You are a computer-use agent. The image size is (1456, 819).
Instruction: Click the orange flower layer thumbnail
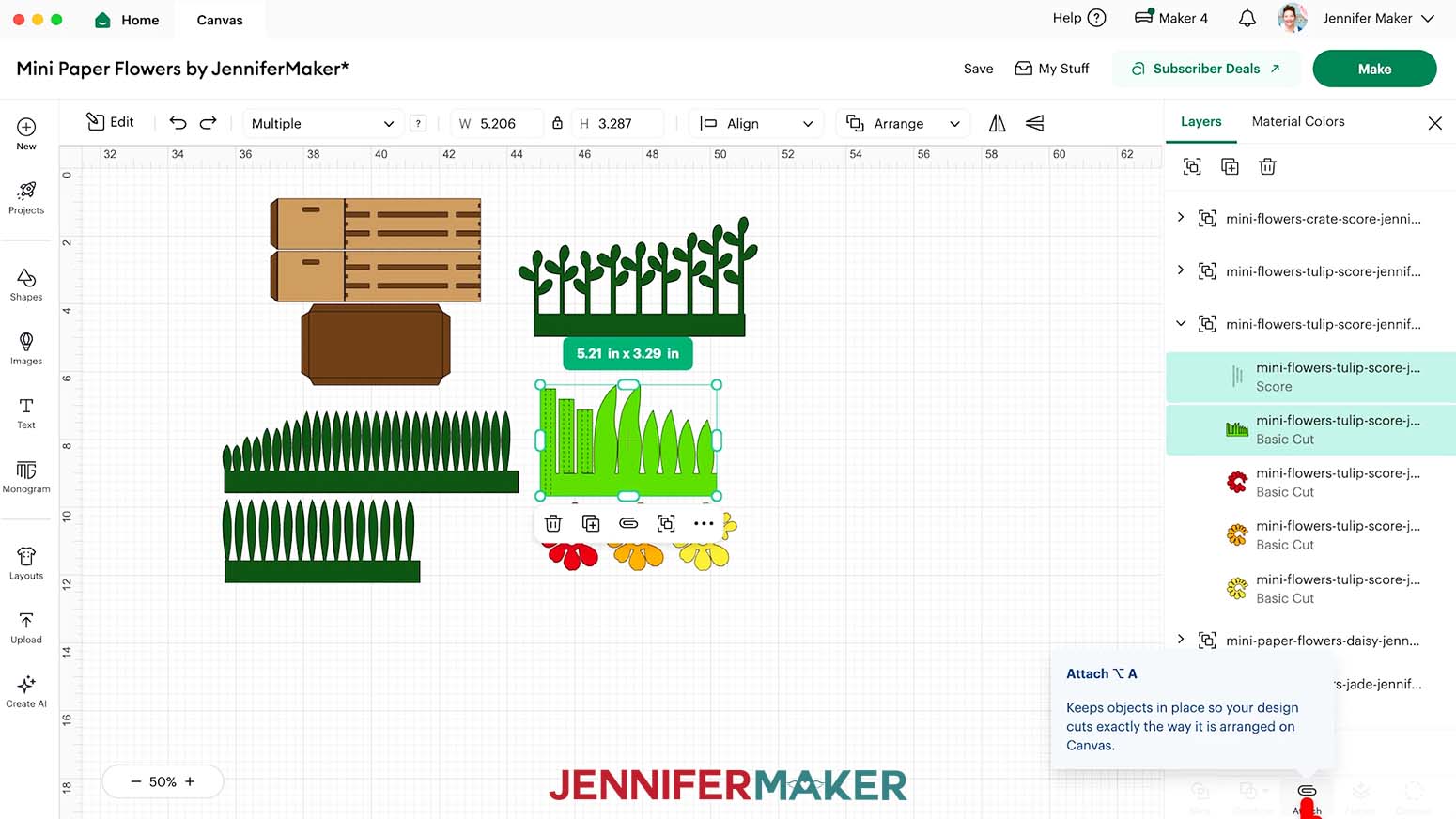tap(1237, 534)
